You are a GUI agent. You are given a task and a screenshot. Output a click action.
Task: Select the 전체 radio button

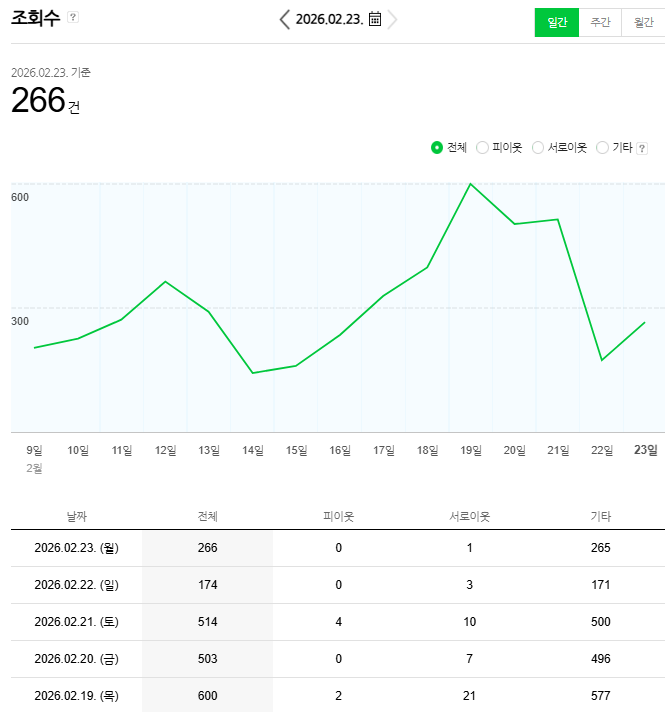pyautogui.click(x=437, y=148)
